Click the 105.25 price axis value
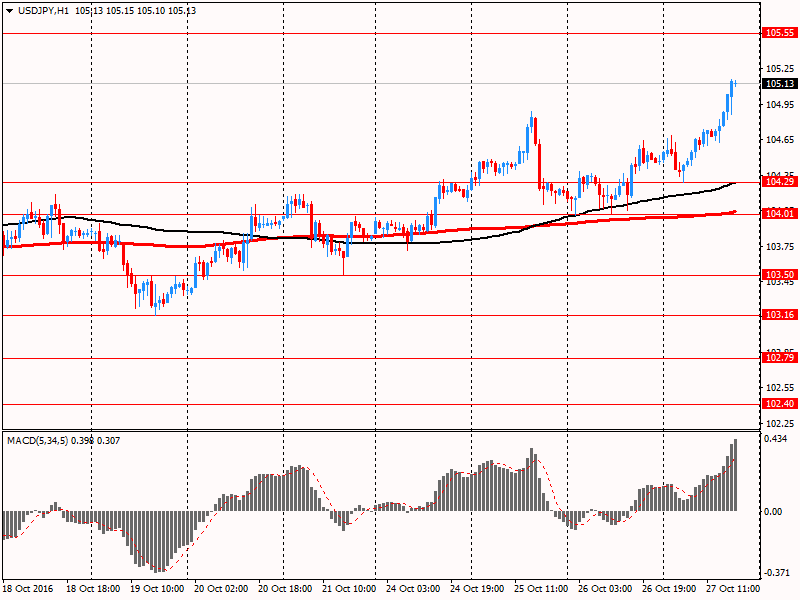This screenshot has width=800, height=600. pyautogui.click(x=780, y=69)
